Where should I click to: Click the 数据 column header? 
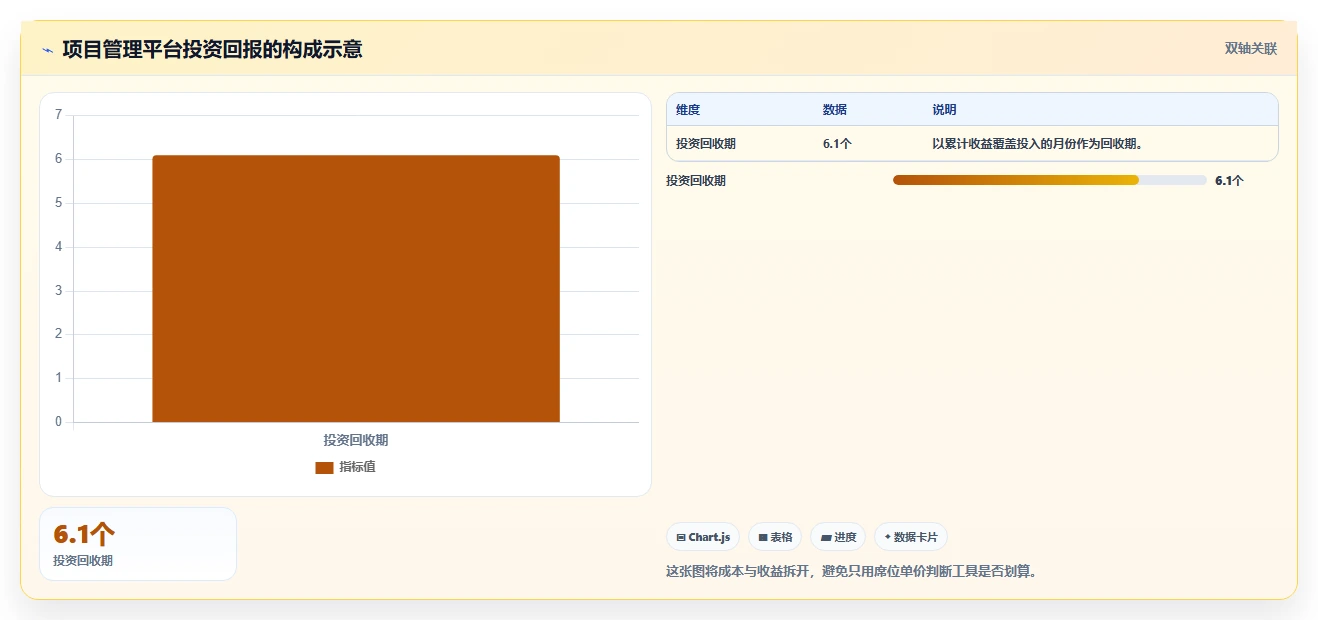coord(835,110)
